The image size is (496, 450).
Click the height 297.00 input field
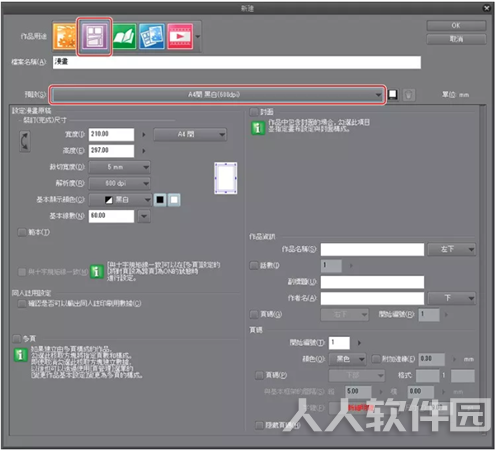111,151
